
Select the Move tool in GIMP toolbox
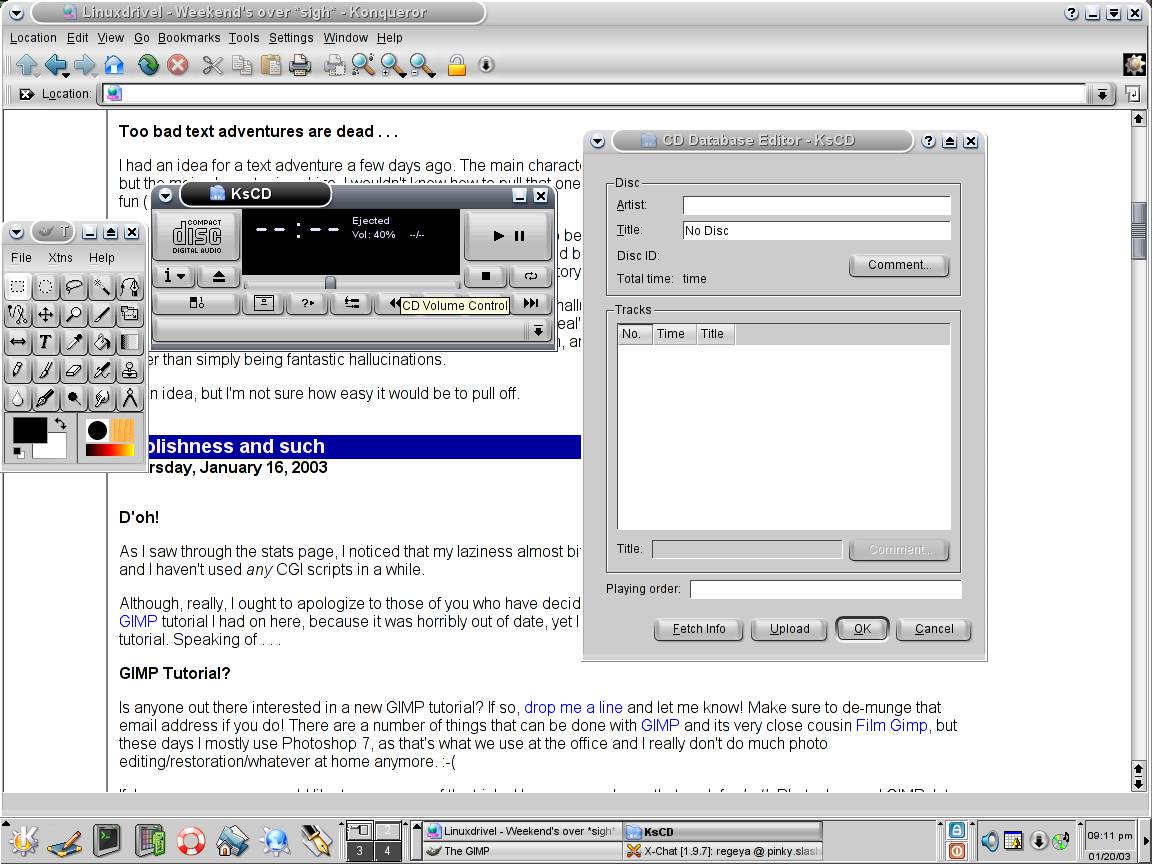point(46,314)
